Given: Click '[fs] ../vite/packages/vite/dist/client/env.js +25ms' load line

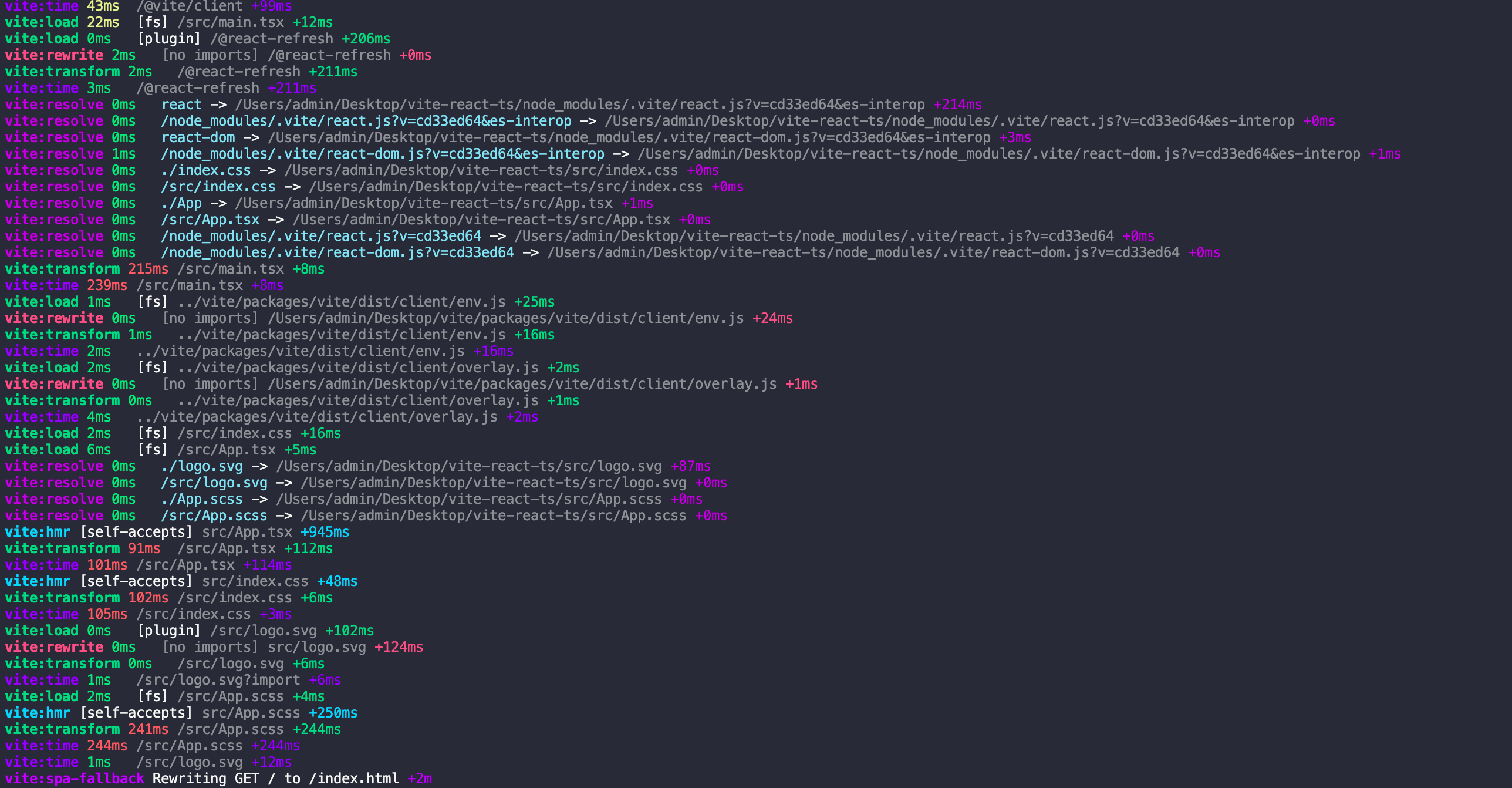Looking at the screenshot, I should [346, 302].
